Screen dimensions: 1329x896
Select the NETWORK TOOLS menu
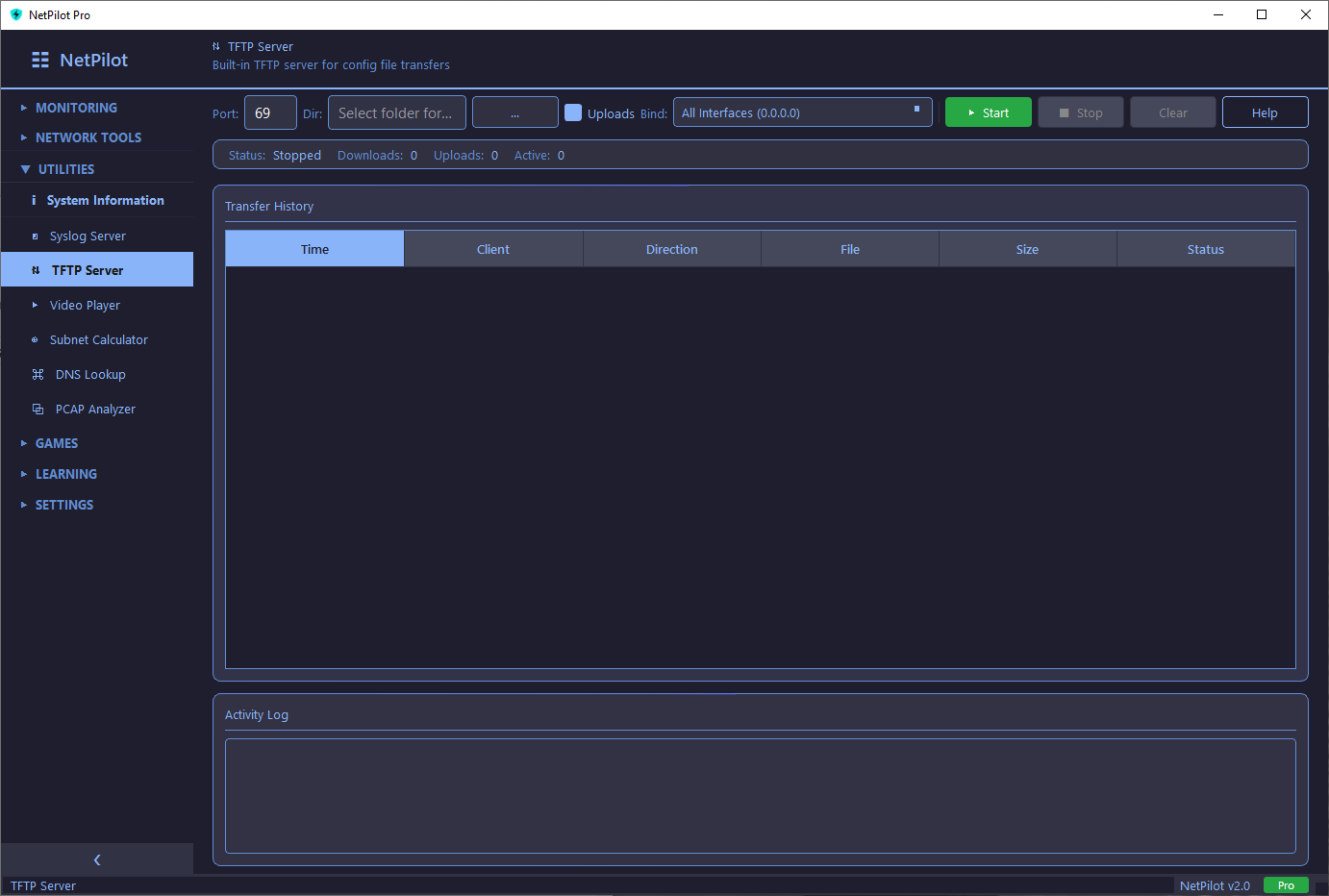(x=89, y=137)
